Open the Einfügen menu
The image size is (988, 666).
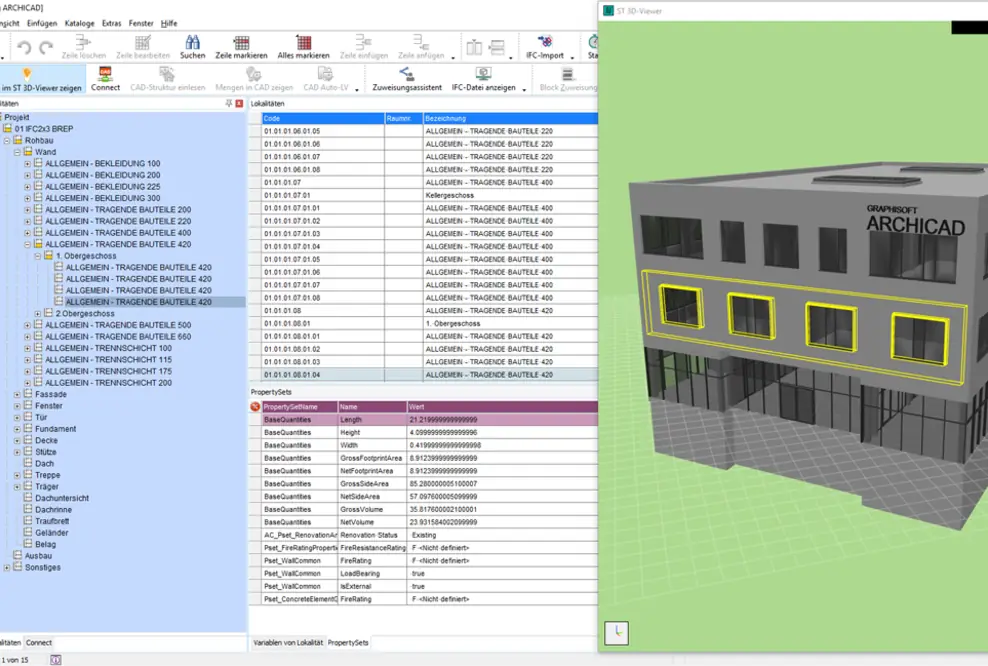click(x=42, y=23)
